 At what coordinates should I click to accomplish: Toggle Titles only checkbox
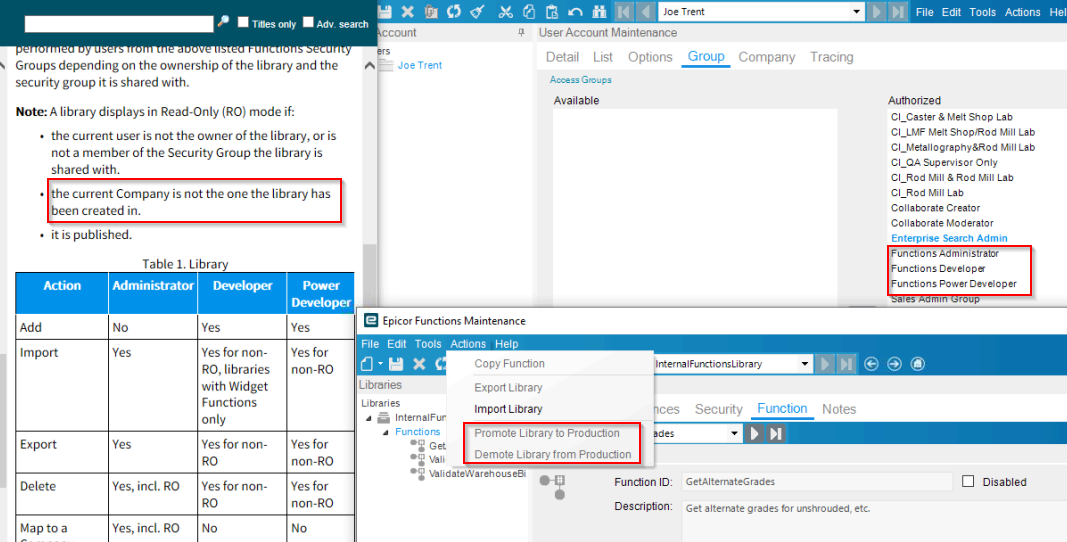point(243,22)
